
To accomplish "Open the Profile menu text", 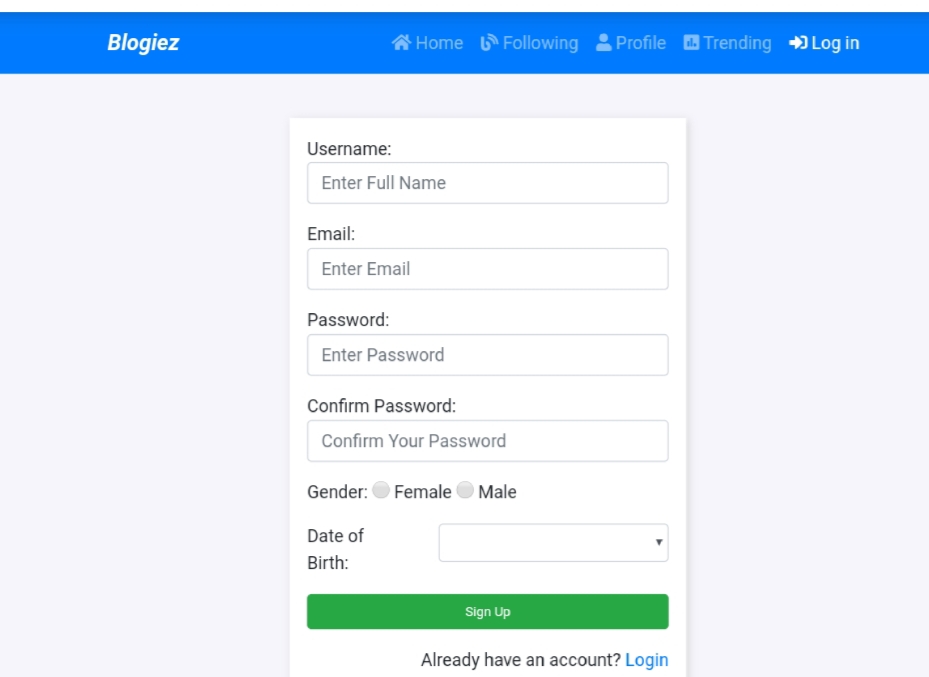I will [640, 43].
